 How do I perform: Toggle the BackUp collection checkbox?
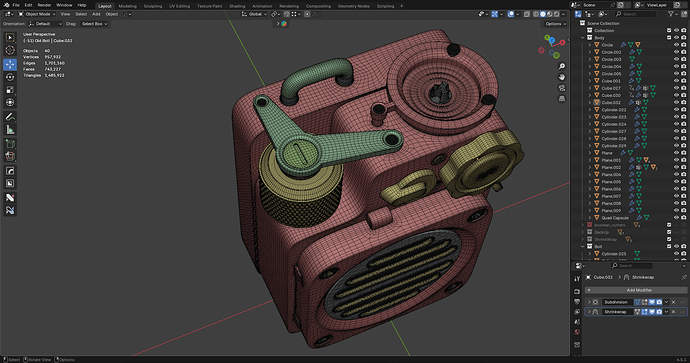click(669, 232)
